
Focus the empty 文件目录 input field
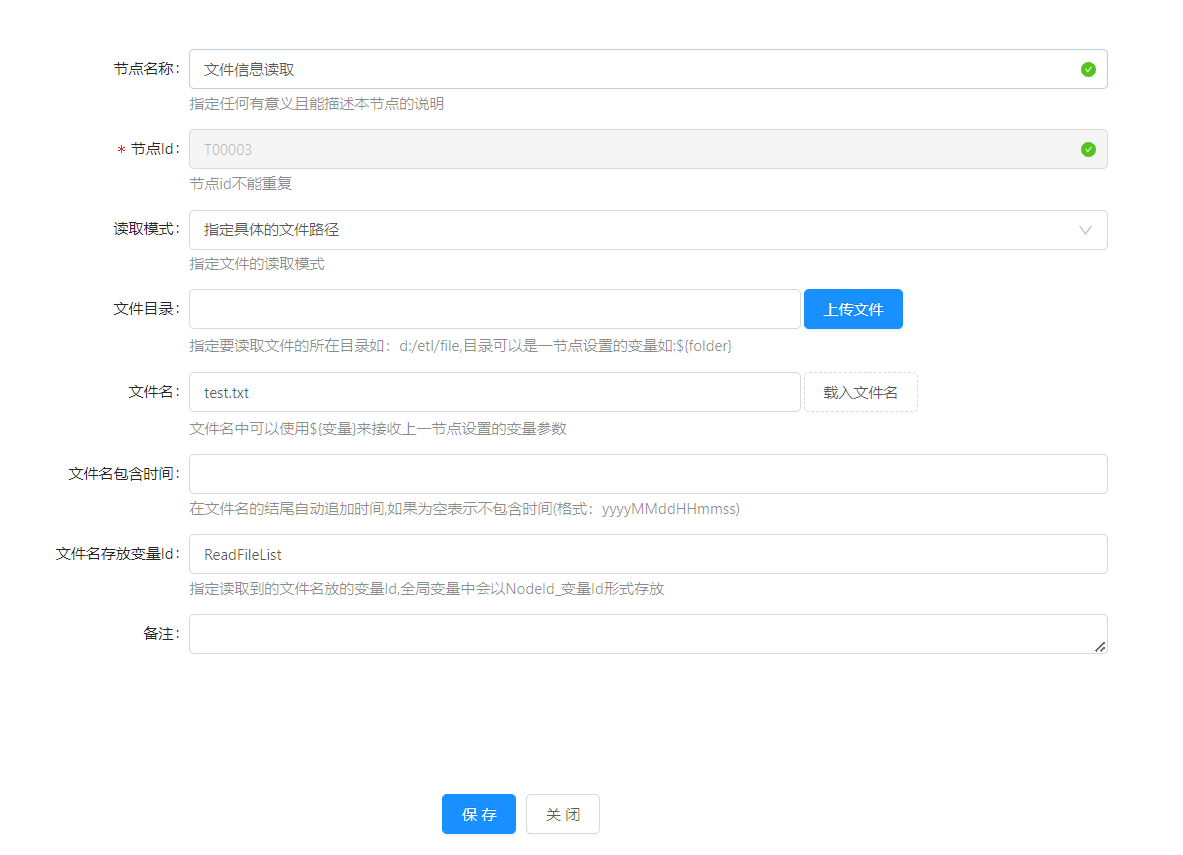pyautogui.click(x=494, y=310)
